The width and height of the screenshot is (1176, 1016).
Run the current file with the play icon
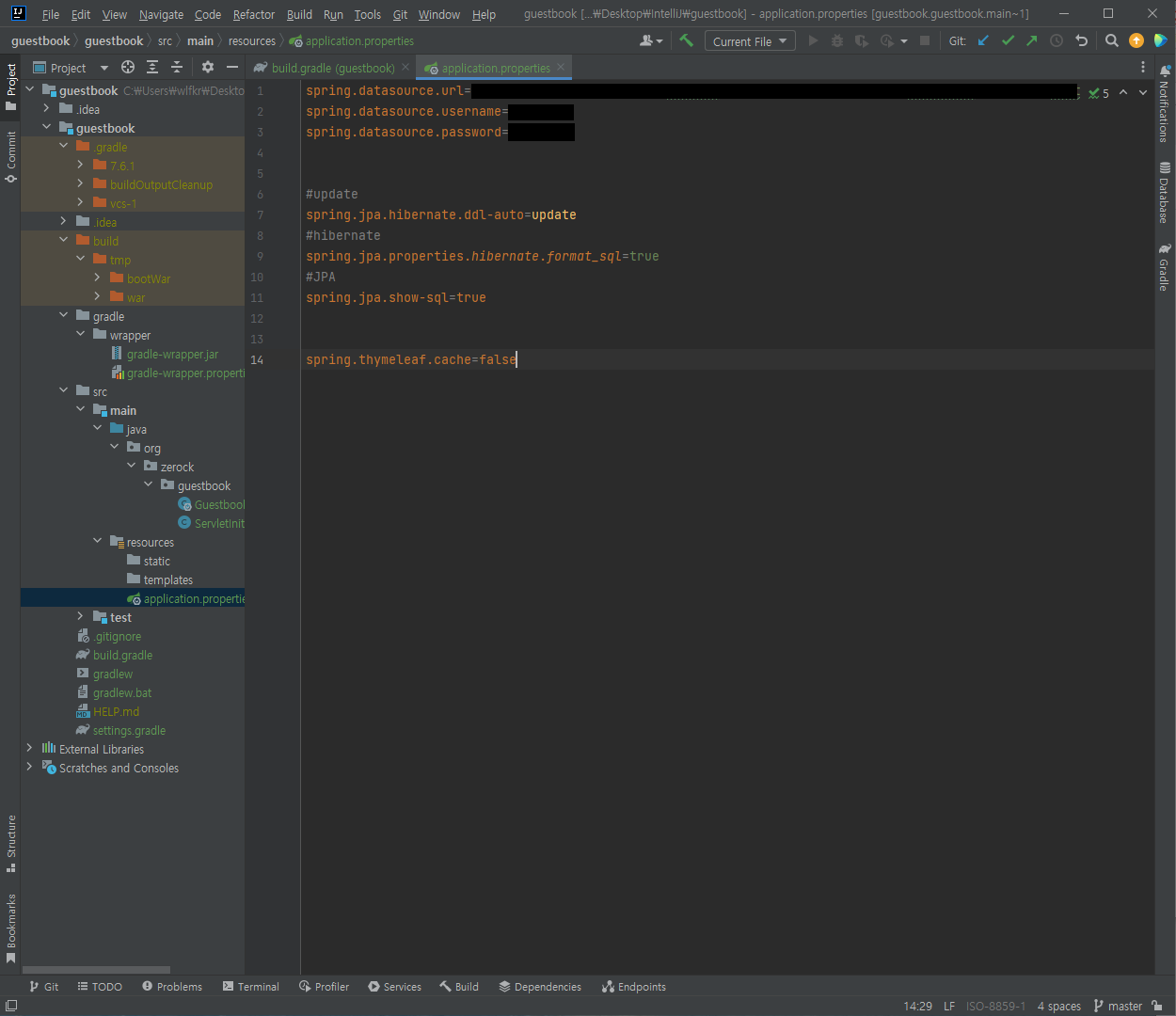813,40
